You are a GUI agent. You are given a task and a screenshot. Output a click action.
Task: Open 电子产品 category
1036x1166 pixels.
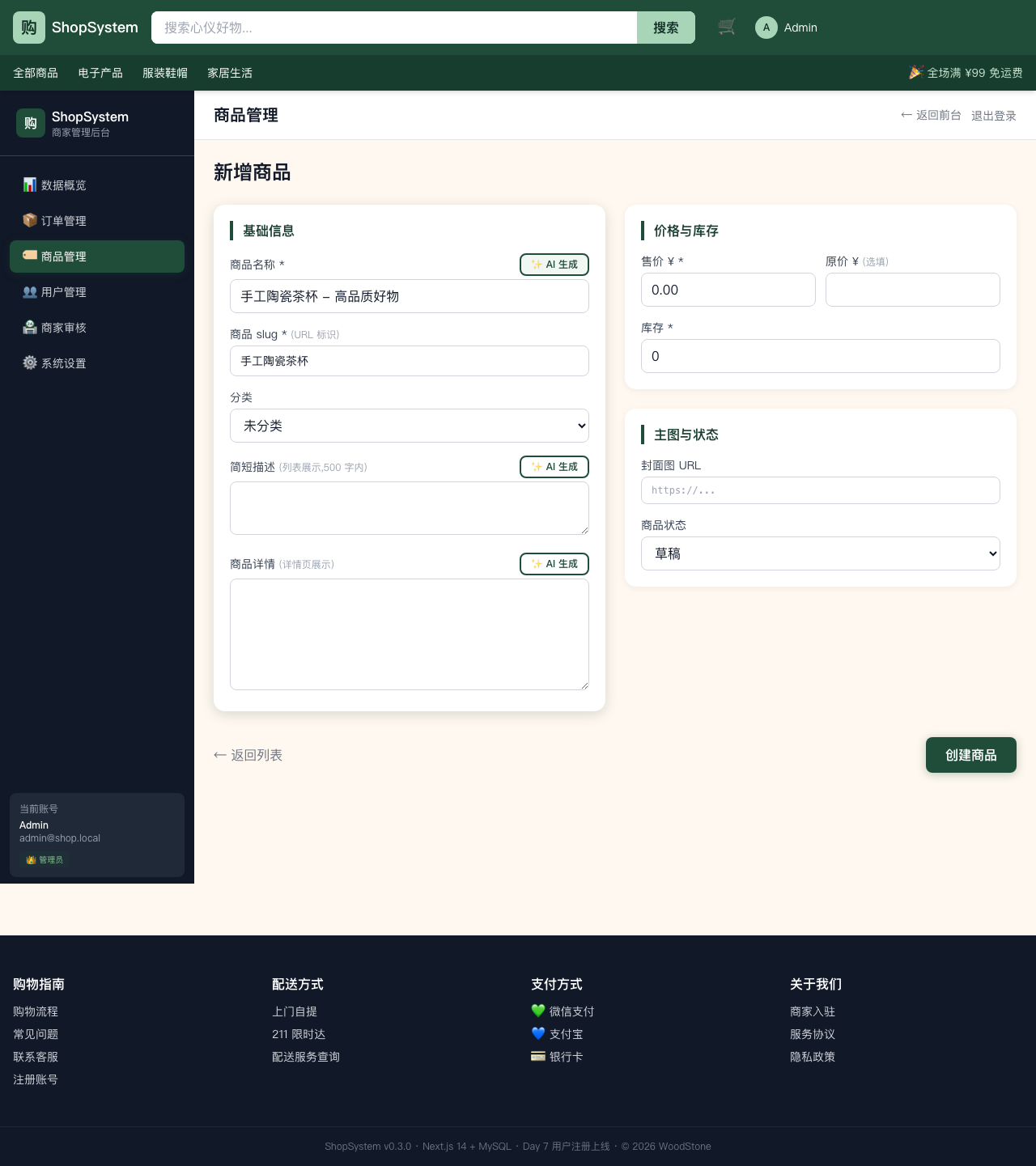(100, 73)
